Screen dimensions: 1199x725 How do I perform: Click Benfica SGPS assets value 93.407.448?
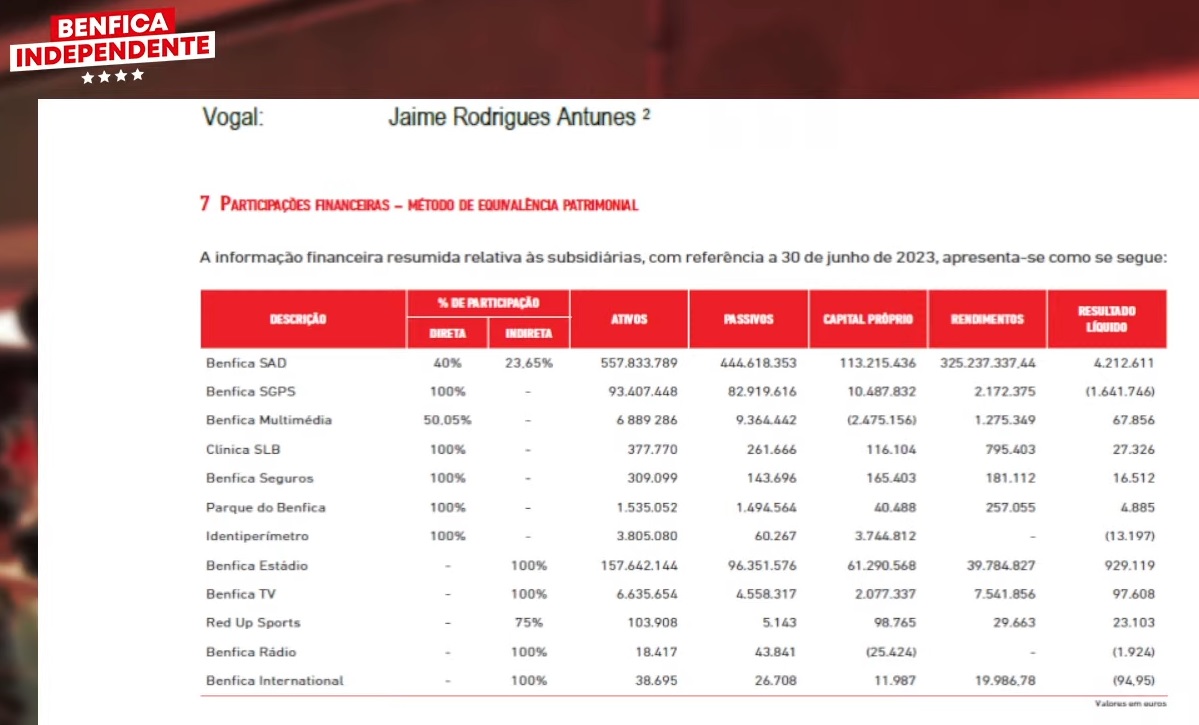pos(643,392)
